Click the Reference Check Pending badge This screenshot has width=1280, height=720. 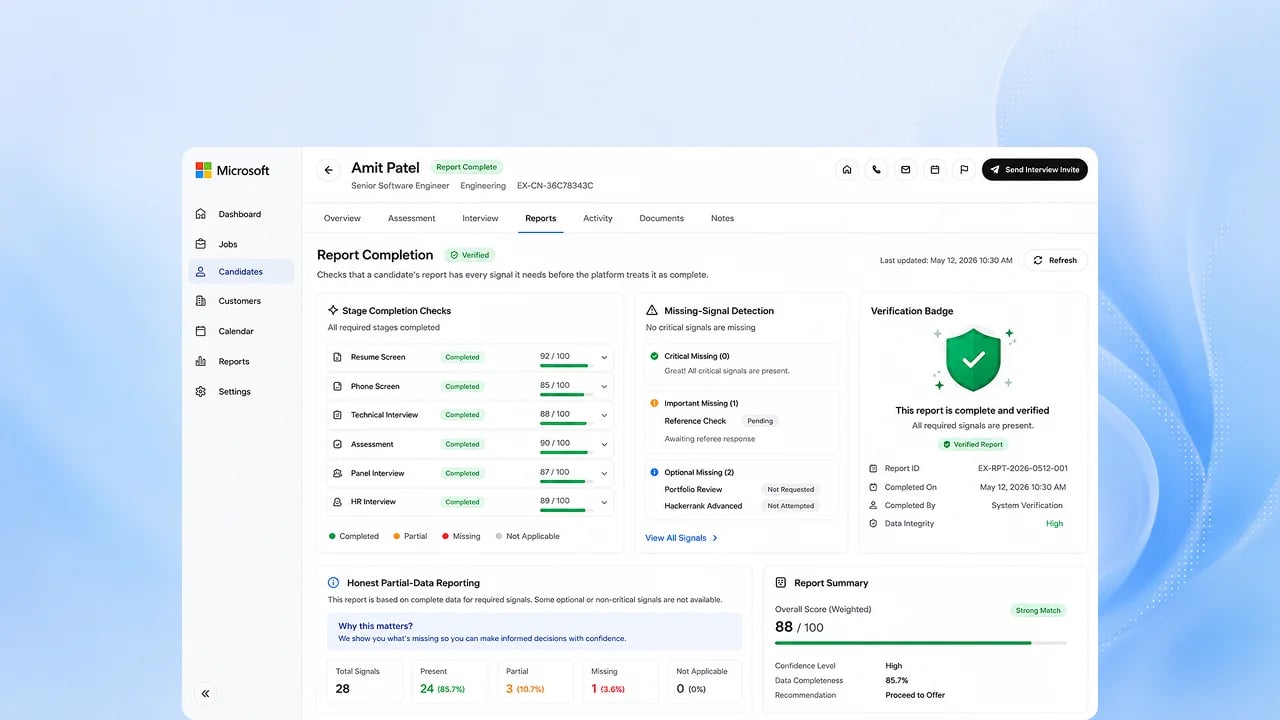pos(760,421)
